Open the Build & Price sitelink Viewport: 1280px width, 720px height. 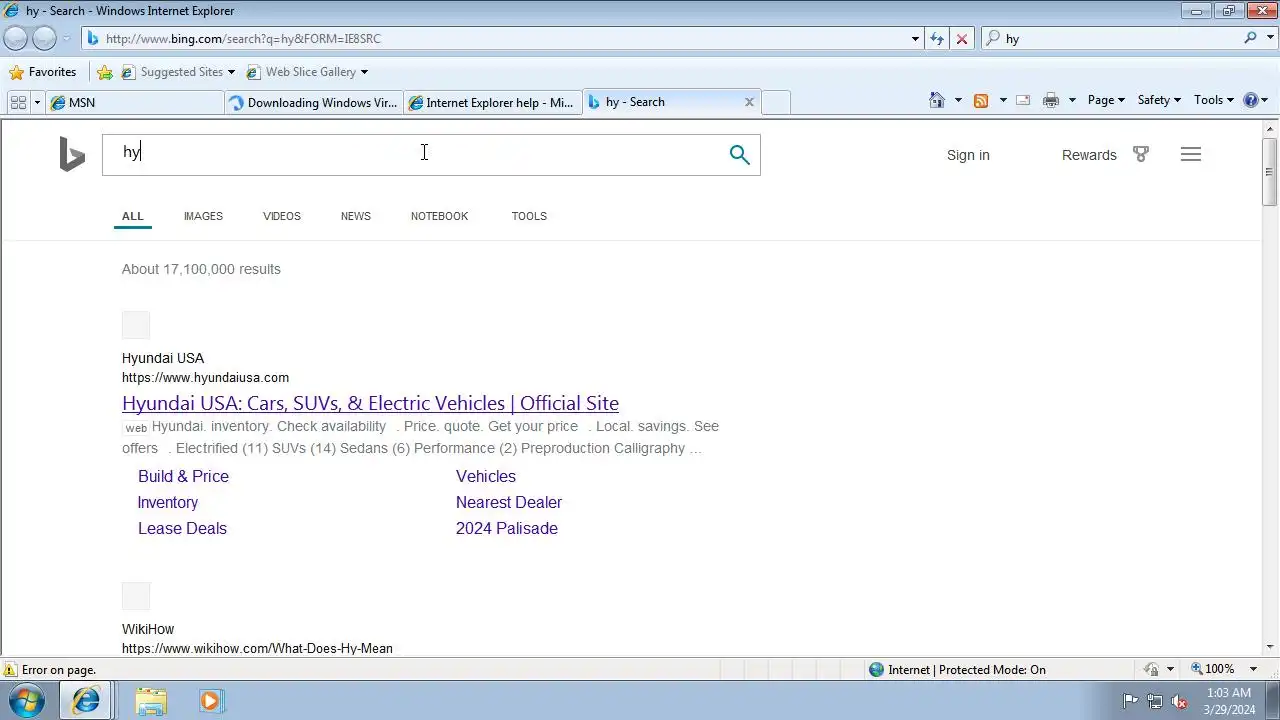[183, 476]
